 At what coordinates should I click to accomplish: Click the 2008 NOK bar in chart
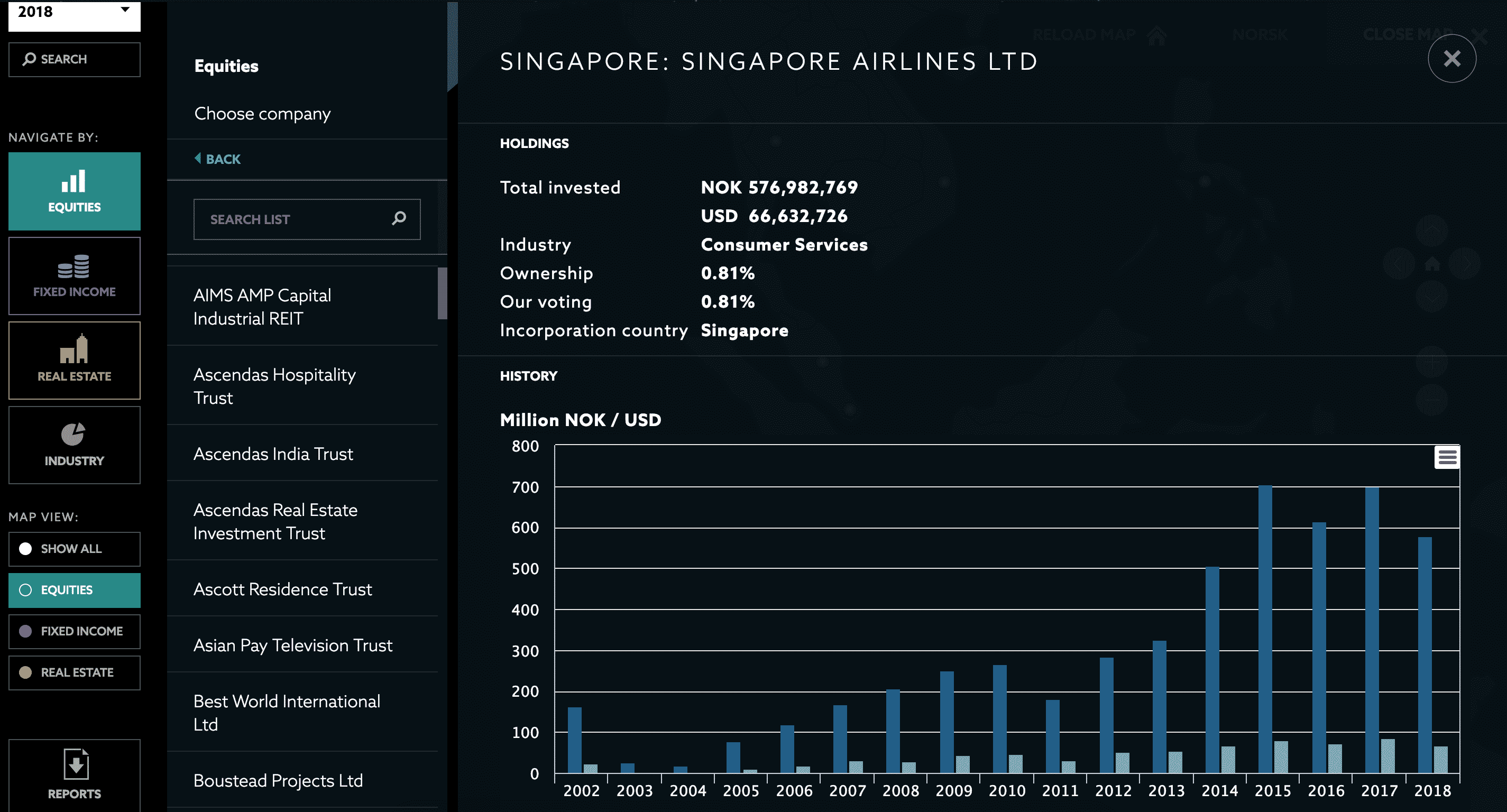(x=893, y=731)
